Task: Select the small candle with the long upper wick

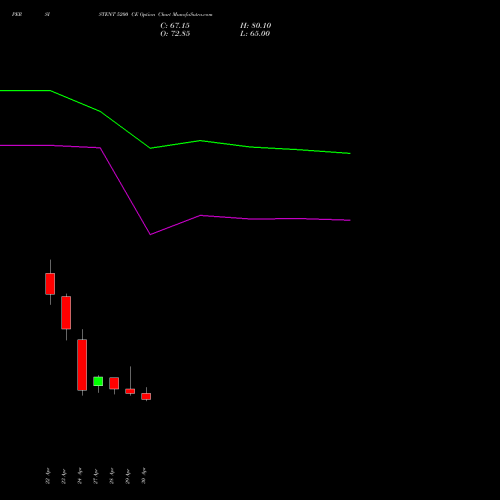Action: click(x=130, y=391)
